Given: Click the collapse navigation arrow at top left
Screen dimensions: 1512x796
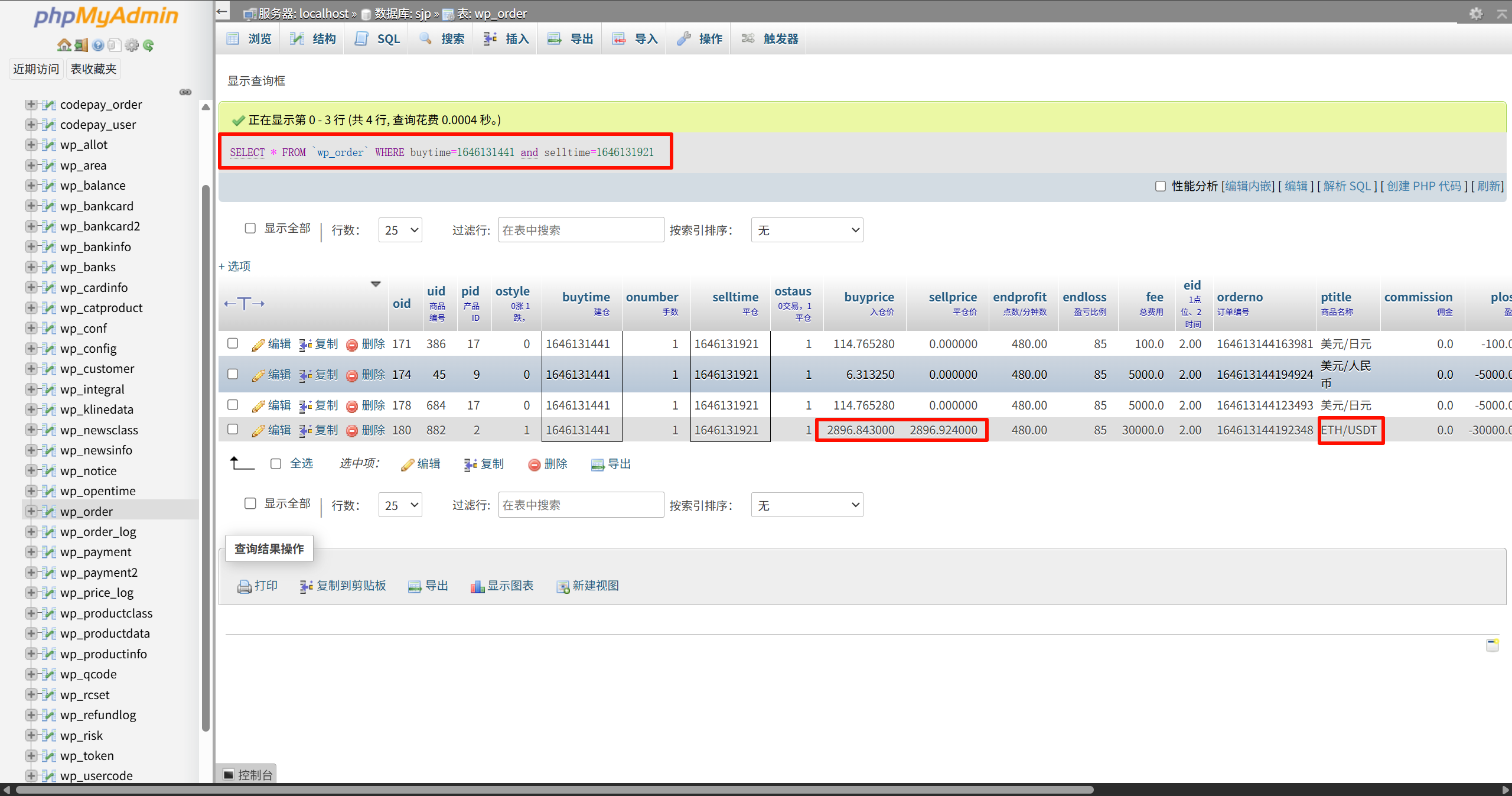Looking at the screenshot, I should point(222,11).
